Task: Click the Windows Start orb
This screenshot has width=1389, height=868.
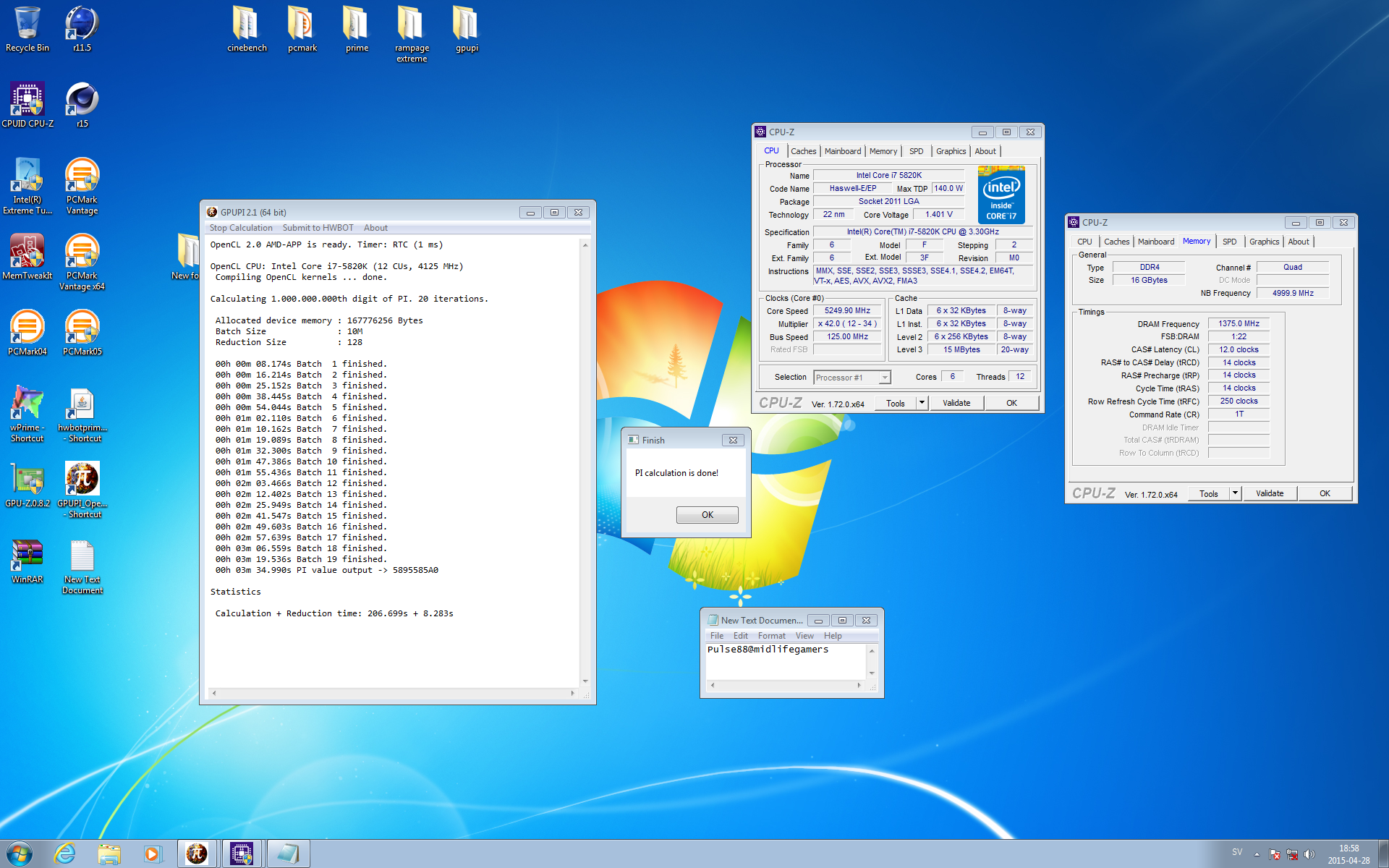Action: [x=20, y=854]
